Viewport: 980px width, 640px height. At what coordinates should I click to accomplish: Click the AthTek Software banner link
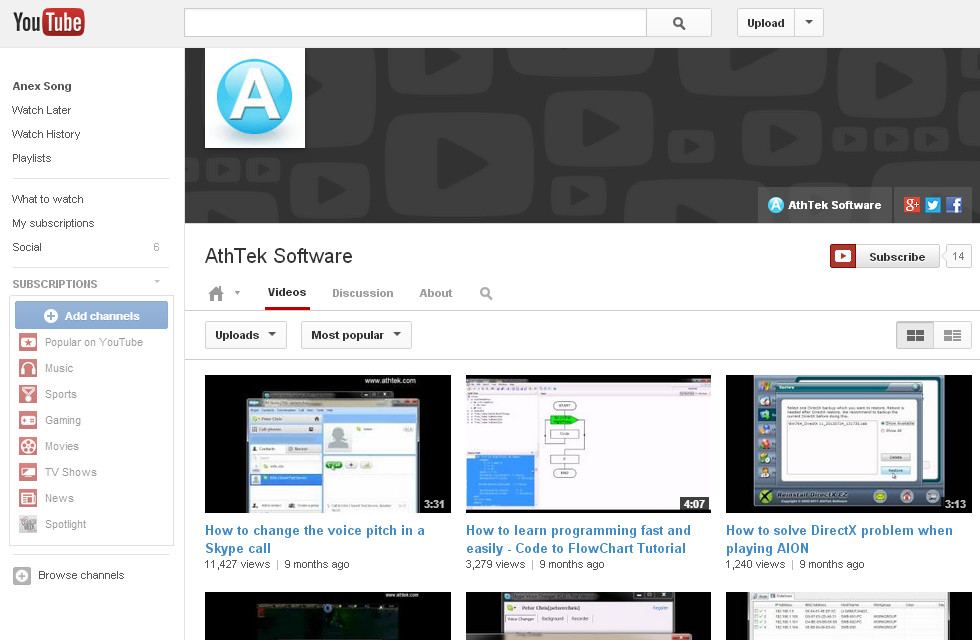(825, 205)
